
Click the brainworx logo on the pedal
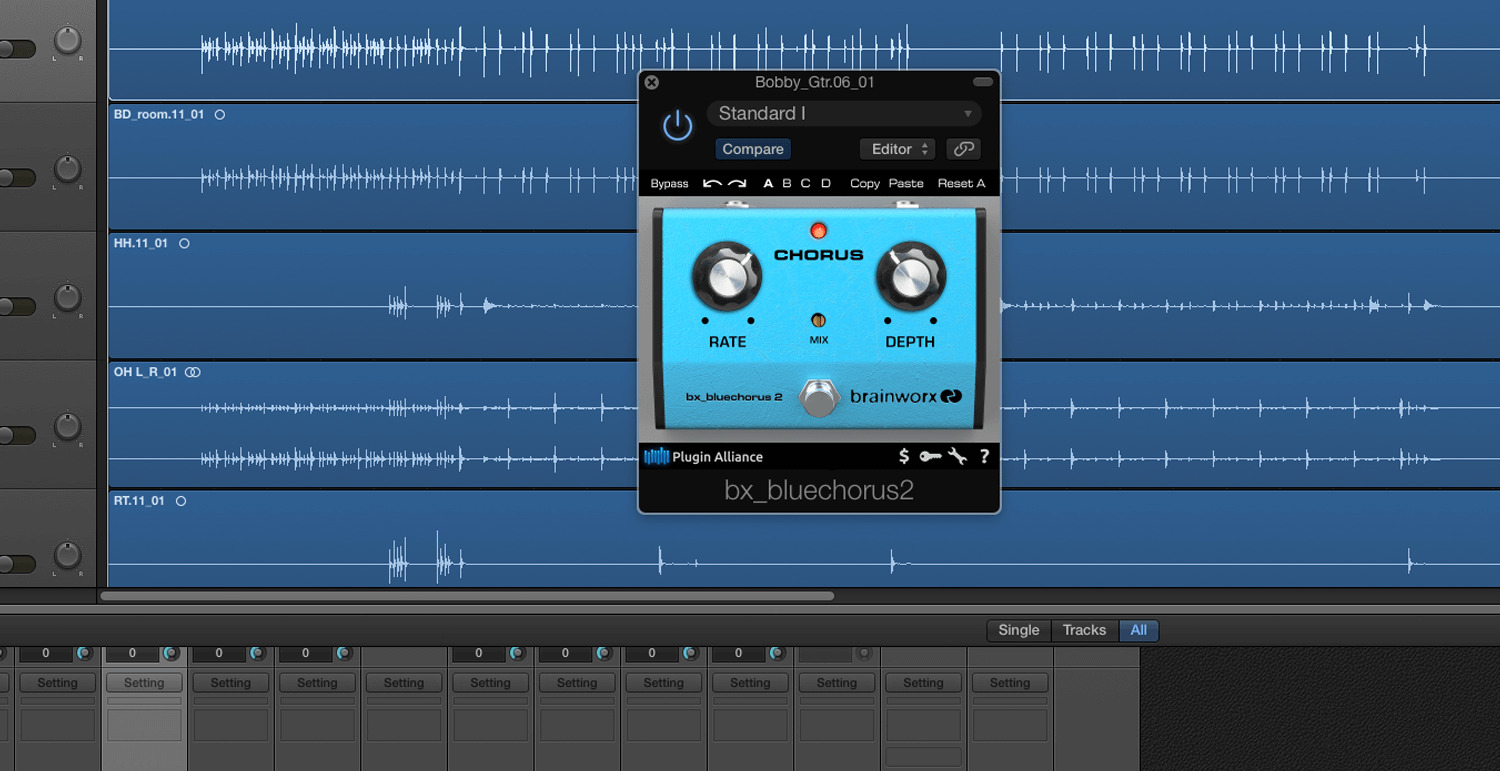click(x=906, y=396)
